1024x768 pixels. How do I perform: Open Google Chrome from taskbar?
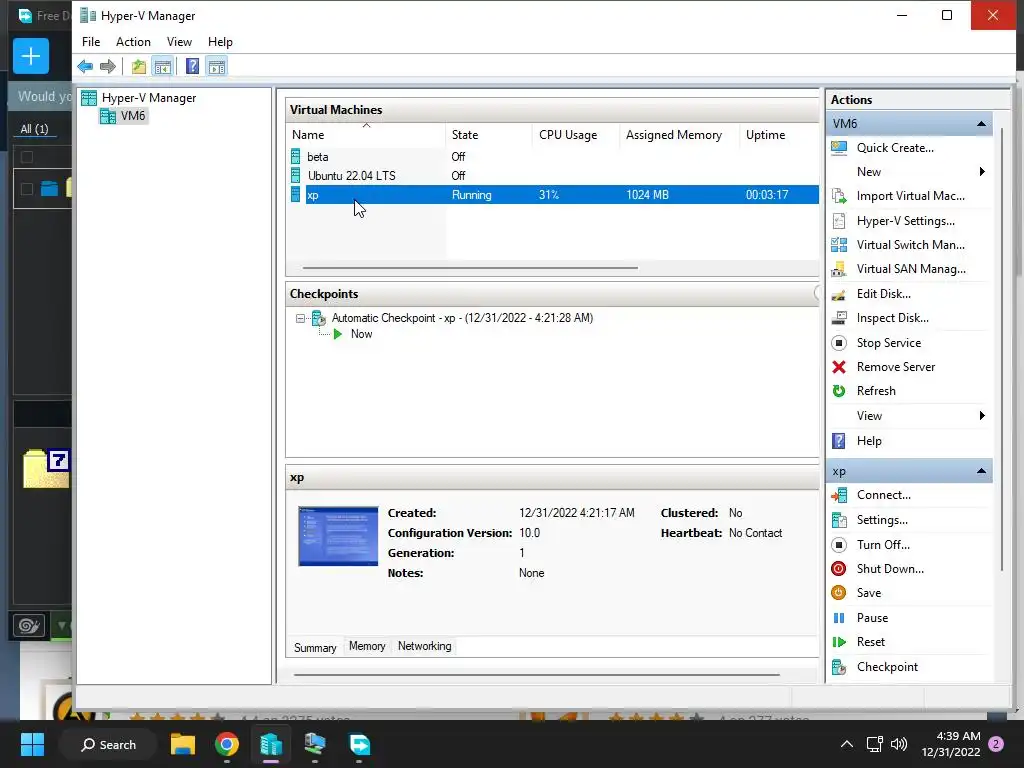pyautogui.click(x=227, y=744)
